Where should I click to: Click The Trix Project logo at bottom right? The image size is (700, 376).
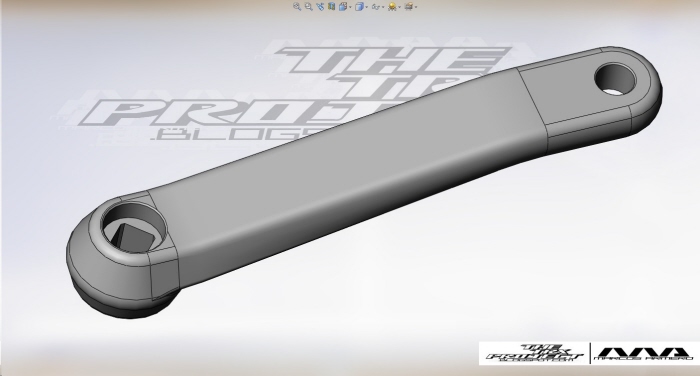click(534, 353)
